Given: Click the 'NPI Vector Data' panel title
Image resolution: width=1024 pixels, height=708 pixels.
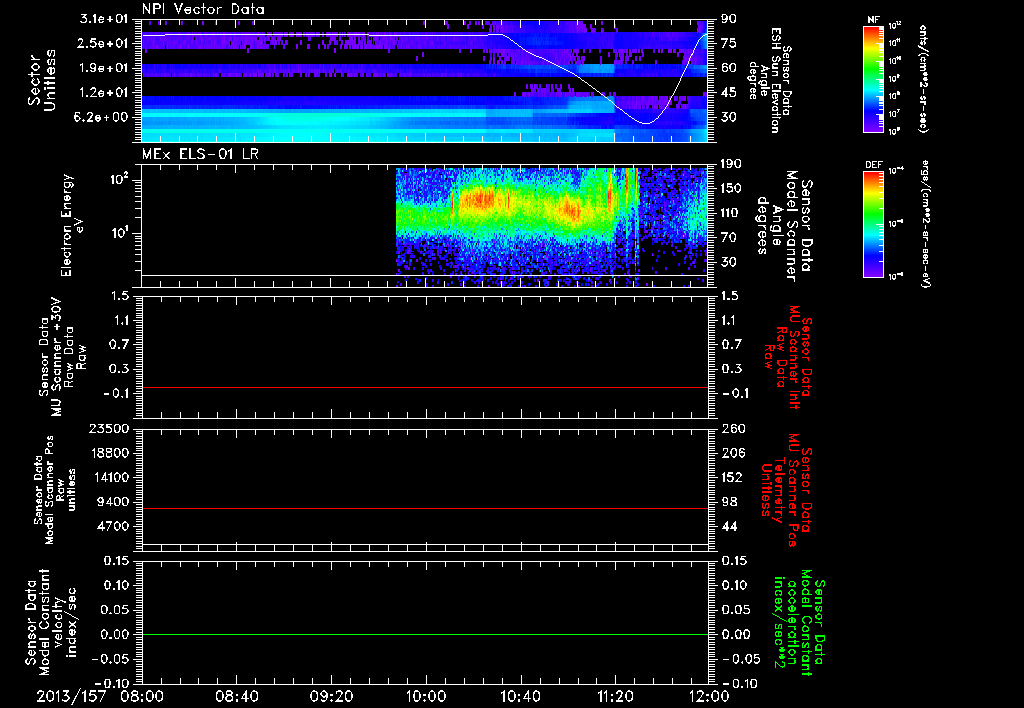Looking at the screenshot, I should point(203,9).
